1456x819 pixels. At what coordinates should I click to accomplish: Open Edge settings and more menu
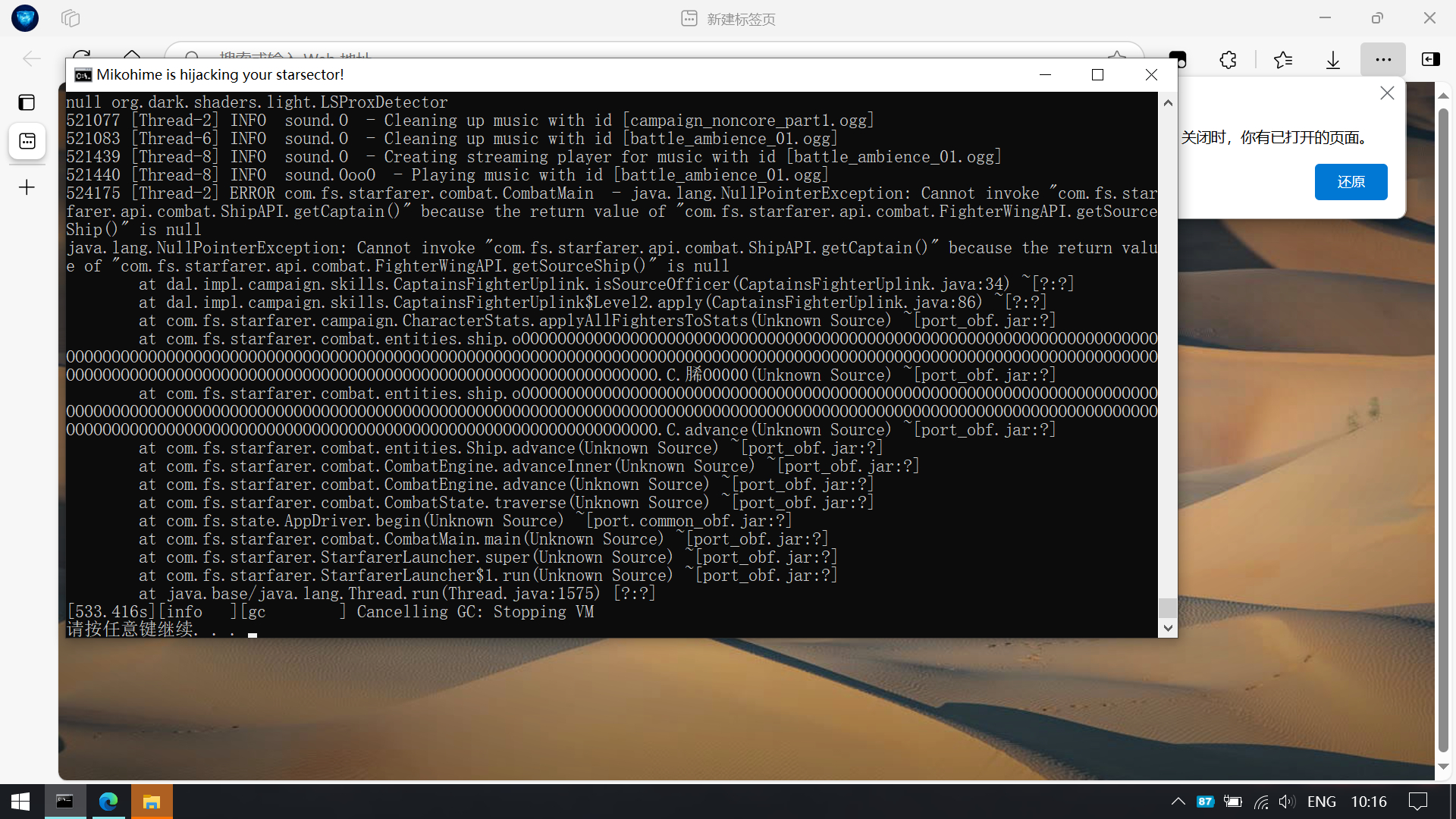[1383, 59]
